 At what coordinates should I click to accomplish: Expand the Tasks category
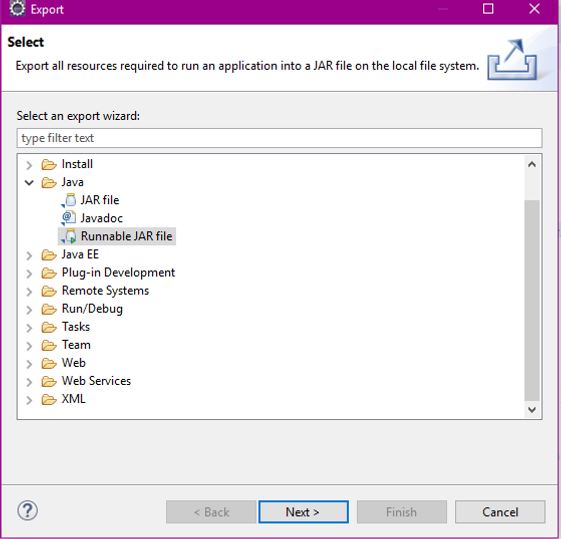[29, 328]
